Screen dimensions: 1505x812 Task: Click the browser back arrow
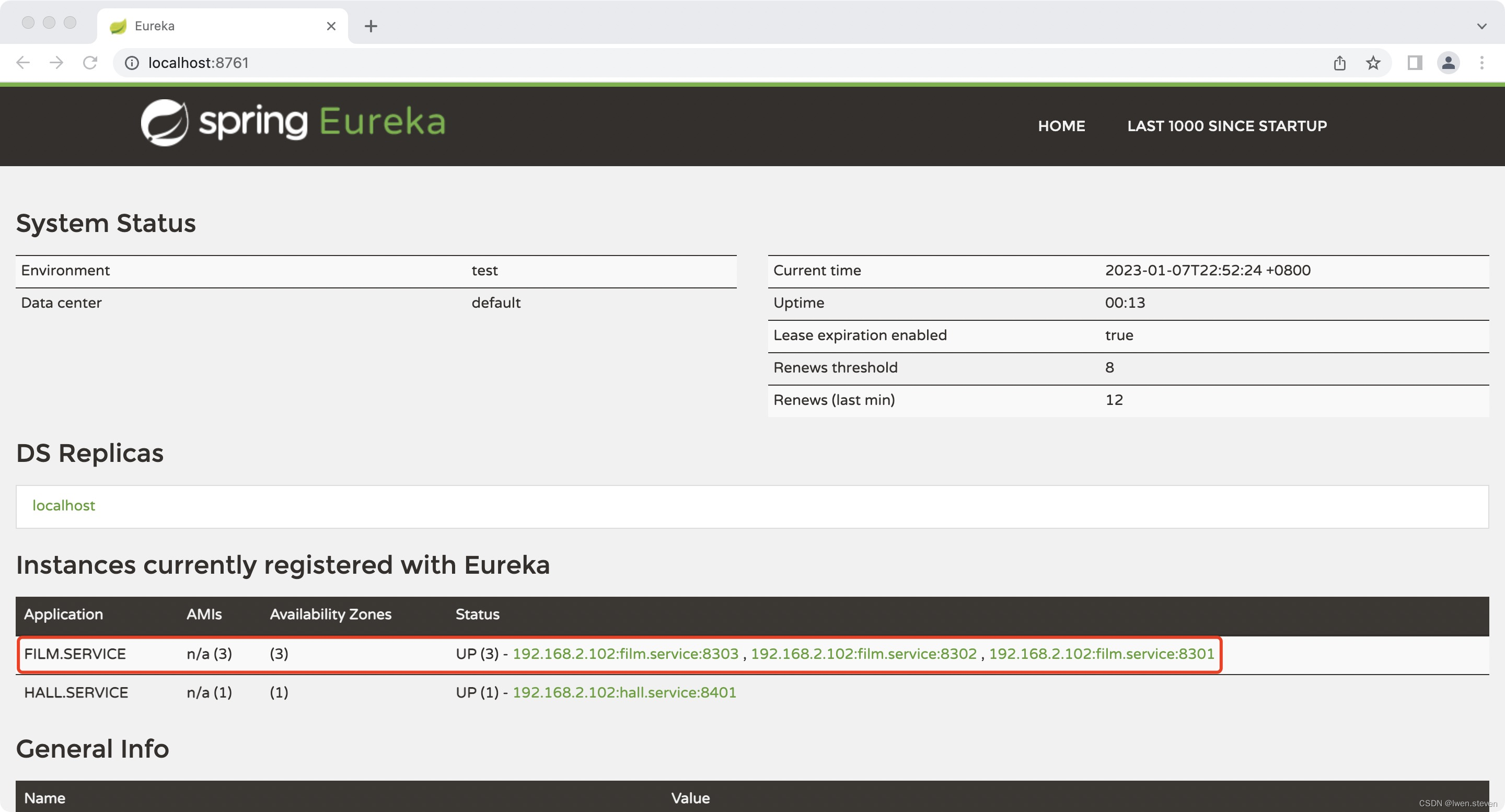(x=23, y=63)
